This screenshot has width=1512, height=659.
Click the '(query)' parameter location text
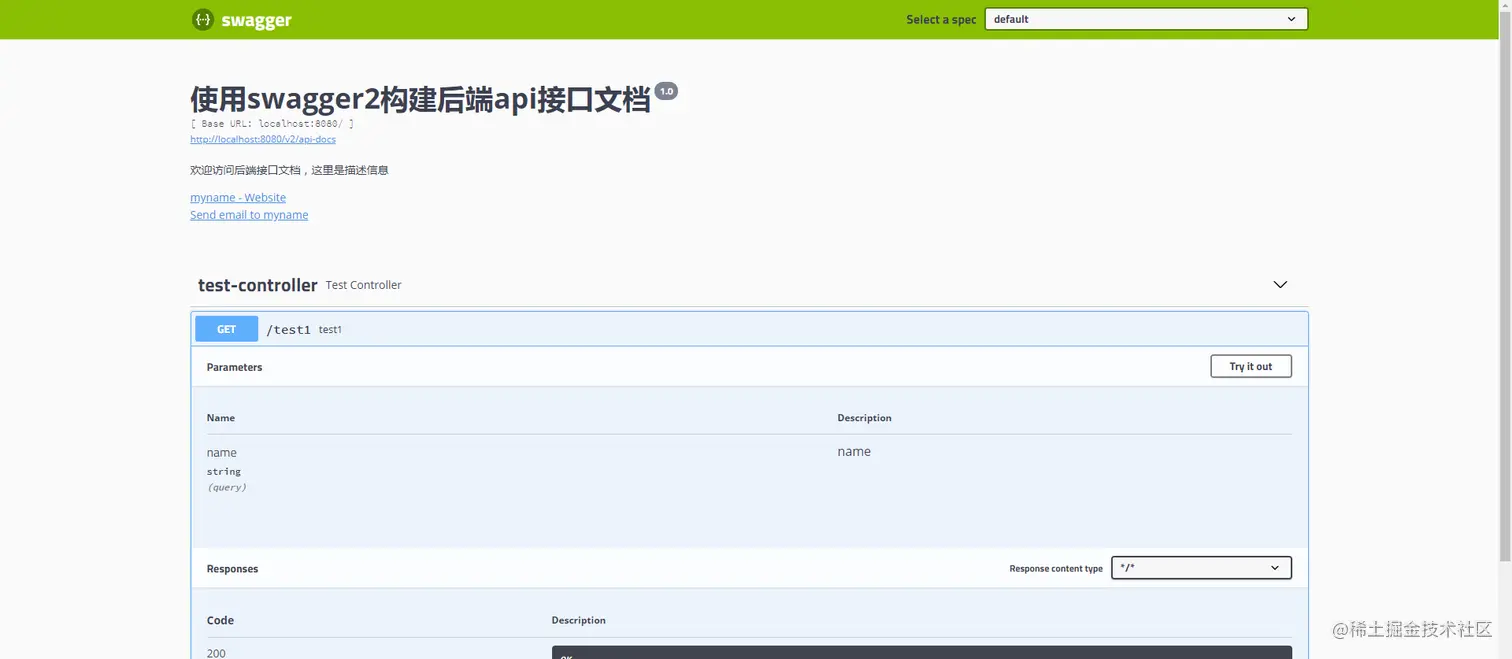227,488
